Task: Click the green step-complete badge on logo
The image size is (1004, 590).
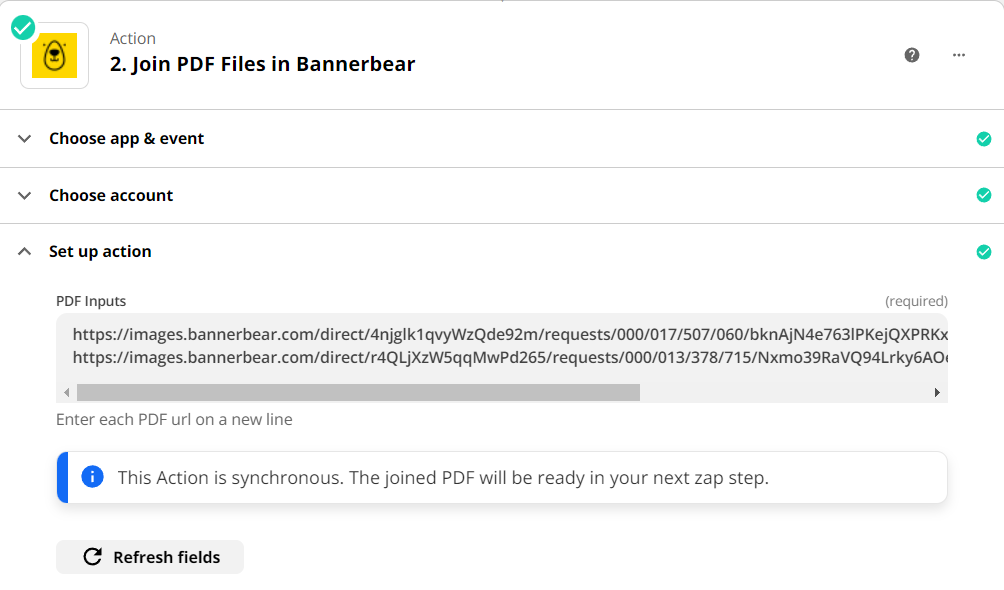Action: coord(23,28)
